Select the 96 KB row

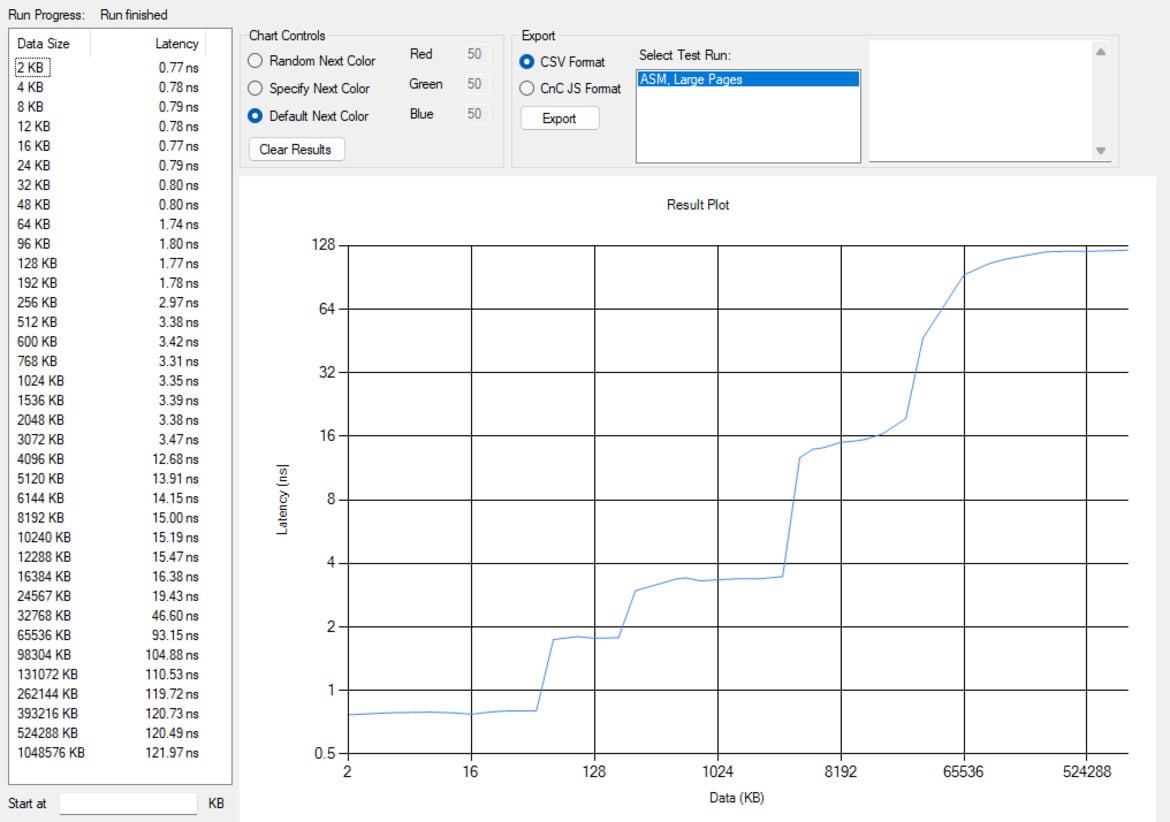click(x=108, y=244)
